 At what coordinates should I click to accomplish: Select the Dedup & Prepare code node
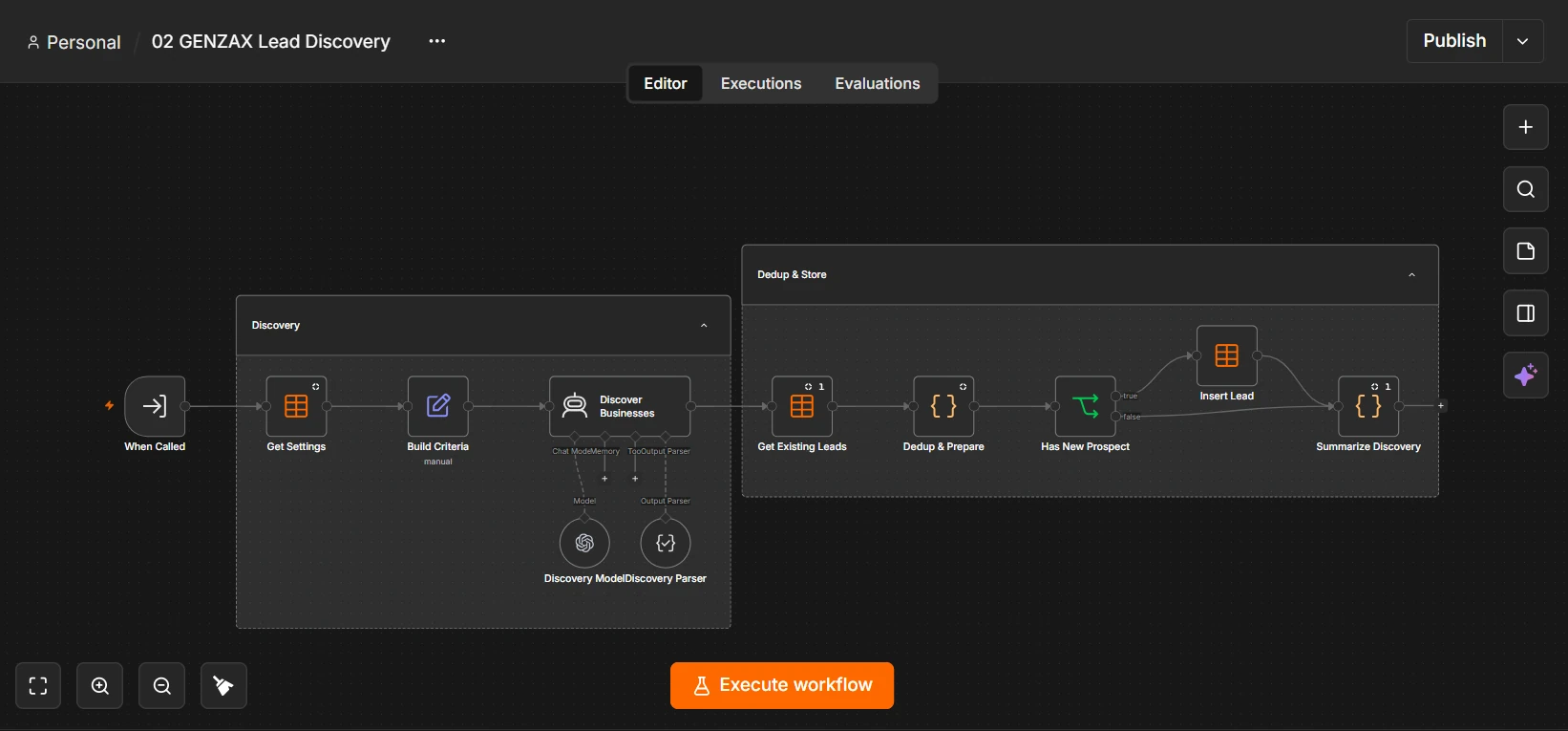click(x=943, y=406)
